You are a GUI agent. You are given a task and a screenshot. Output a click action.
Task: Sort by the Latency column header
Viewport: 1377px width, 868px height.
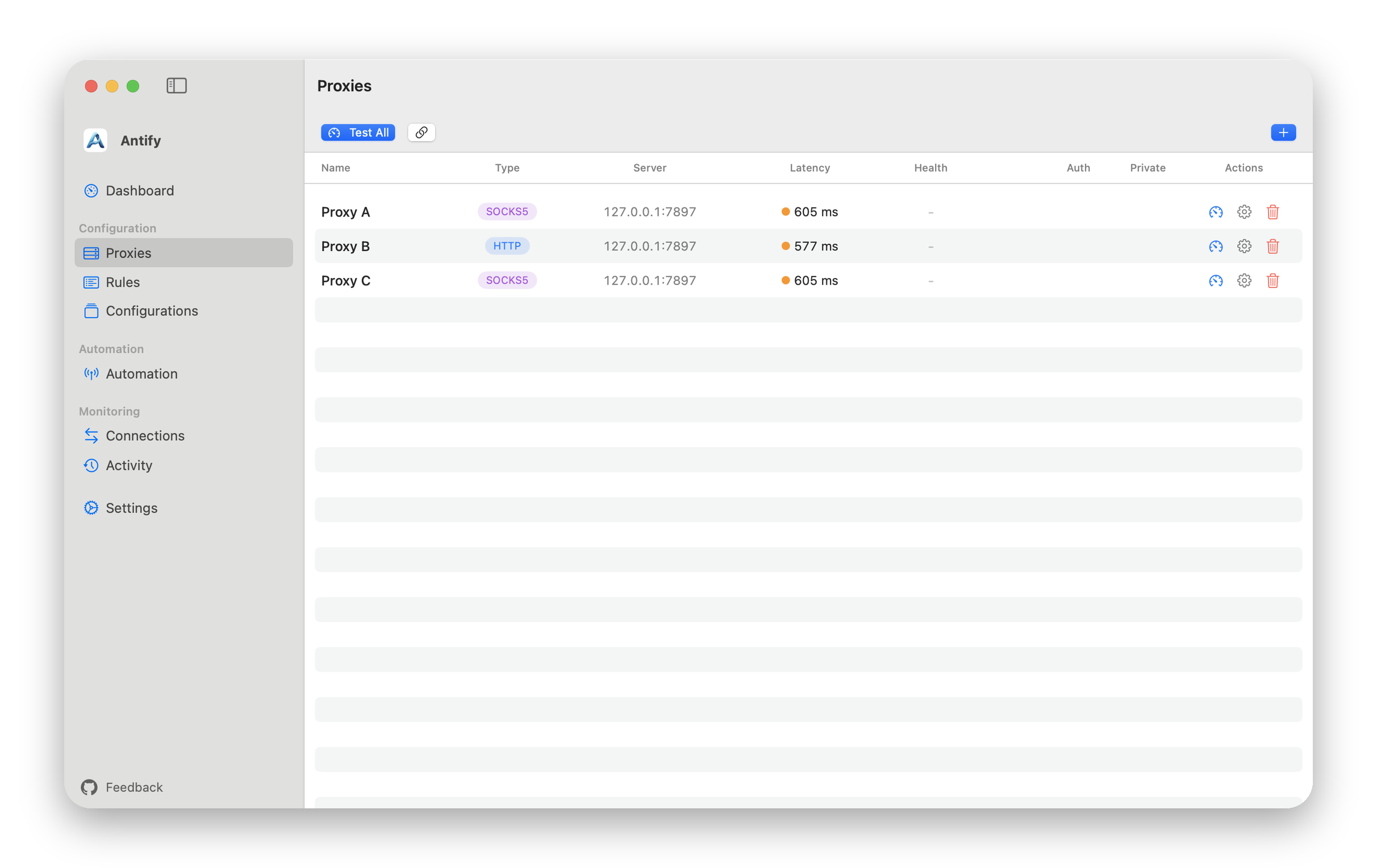[809, 168]
